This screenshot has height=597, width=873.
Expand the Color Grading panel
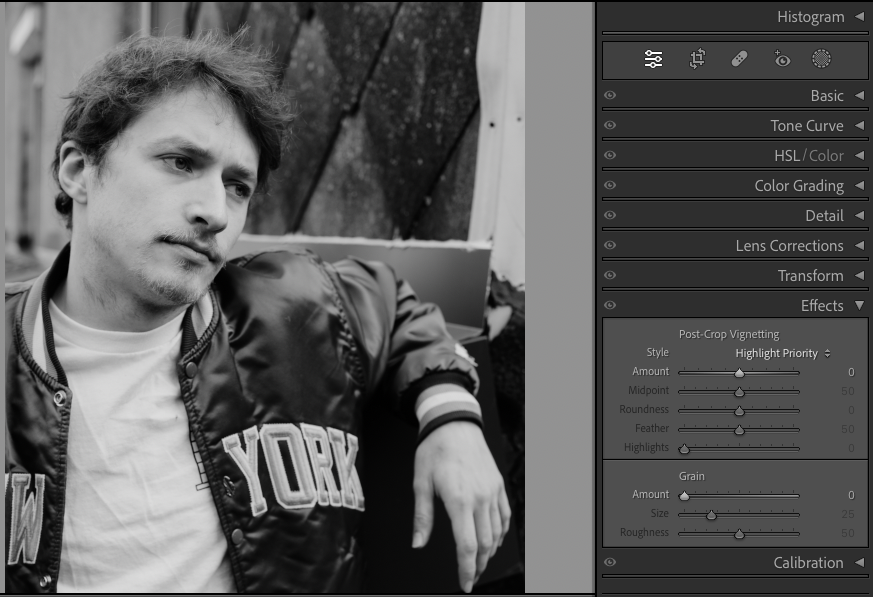(859, 186)
